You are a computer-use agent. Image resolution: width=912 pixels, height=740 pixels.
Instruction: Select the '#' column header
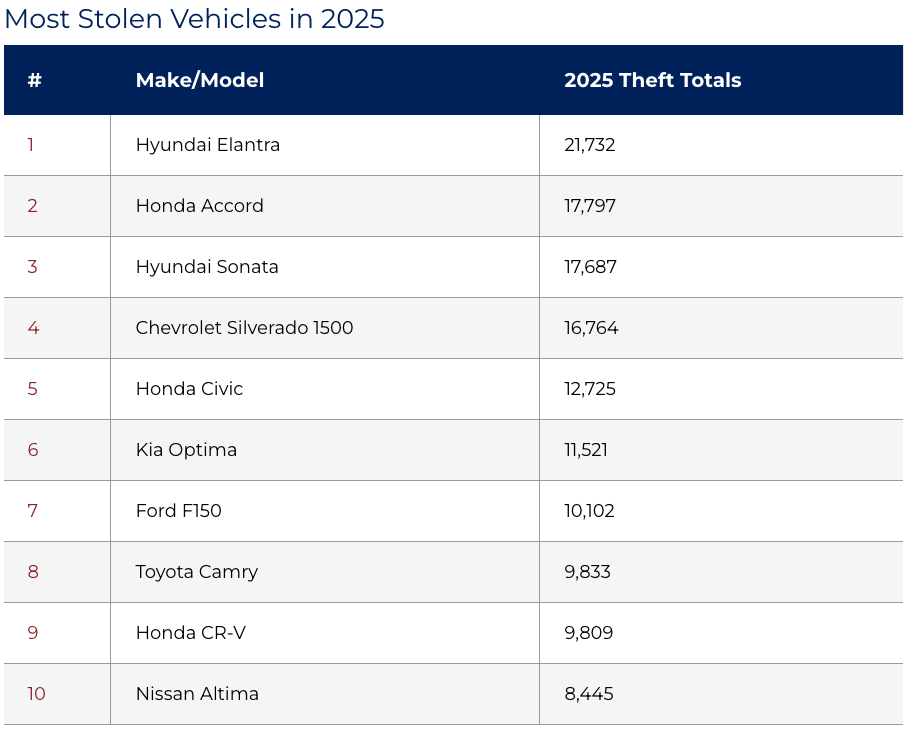click(x=35, y=80)
